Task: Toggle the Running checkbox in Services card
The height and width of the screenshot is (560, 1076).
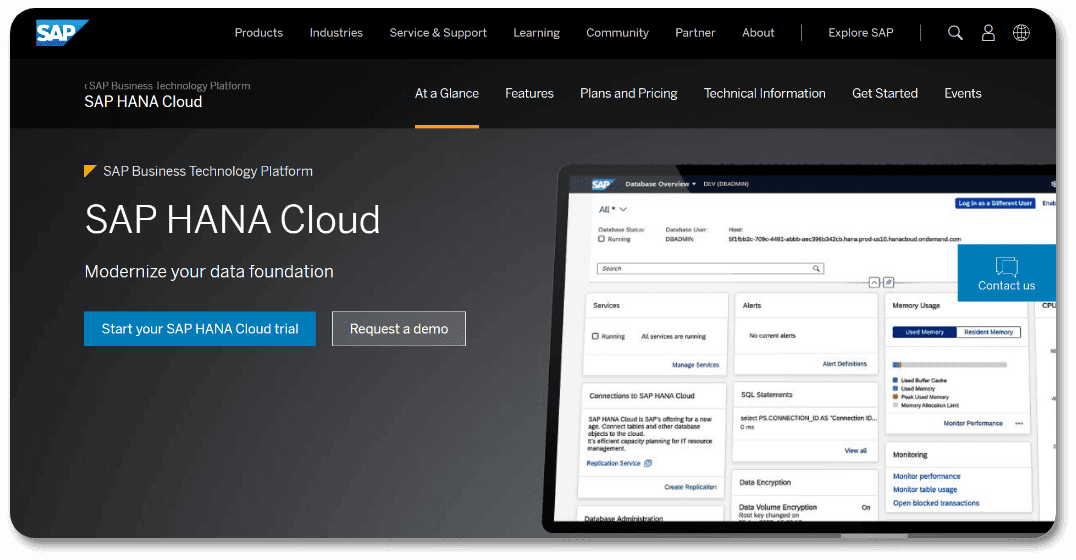Action: (x=595, y=336)
